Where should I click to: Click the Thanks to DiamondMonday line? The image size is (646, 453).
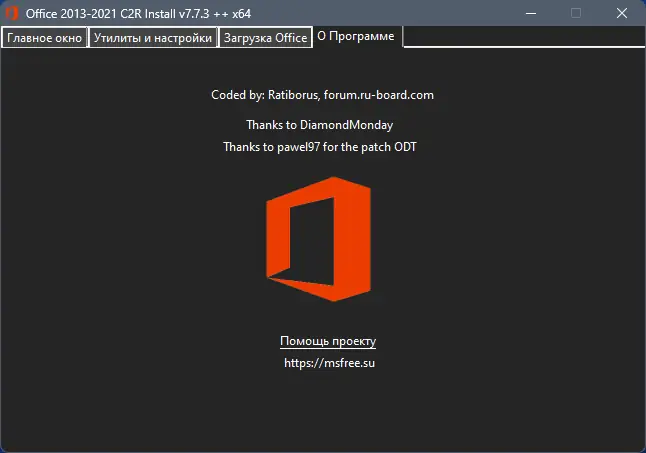(x=320, y=125)
